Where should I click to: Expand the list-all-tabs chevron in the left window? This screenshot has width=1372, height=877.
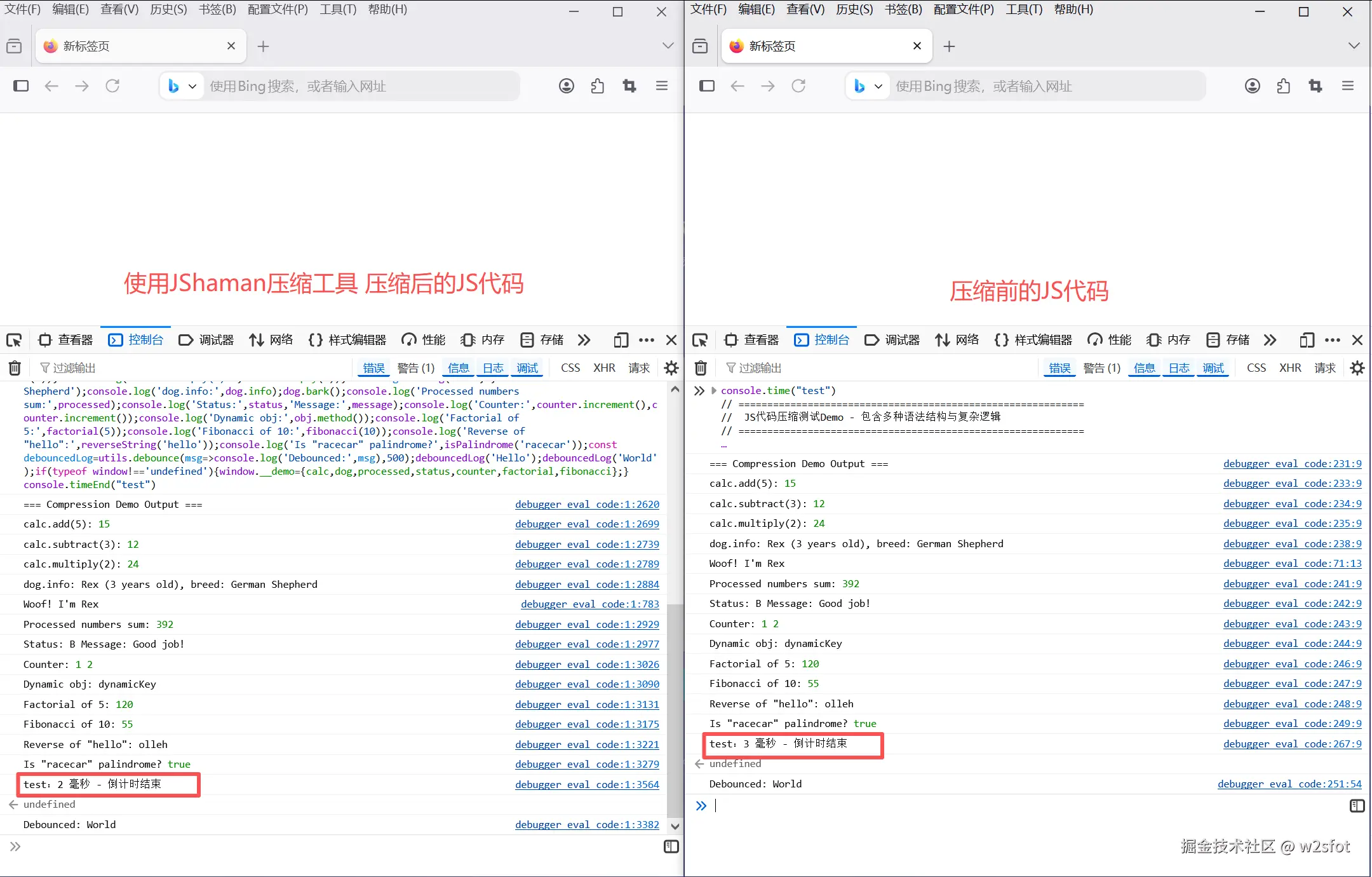coord(668,46)
